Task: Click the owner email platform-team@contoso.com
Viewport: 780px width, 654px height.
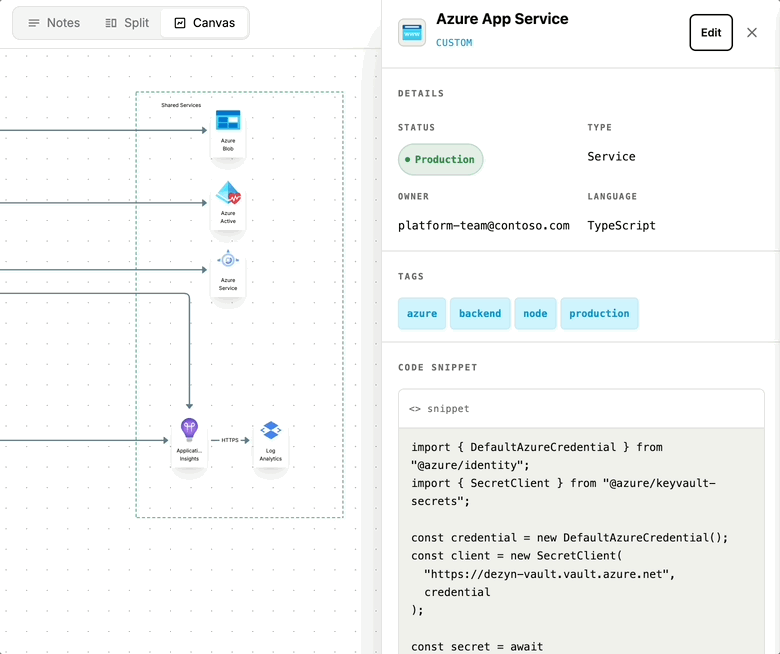Action: point(484,226)
